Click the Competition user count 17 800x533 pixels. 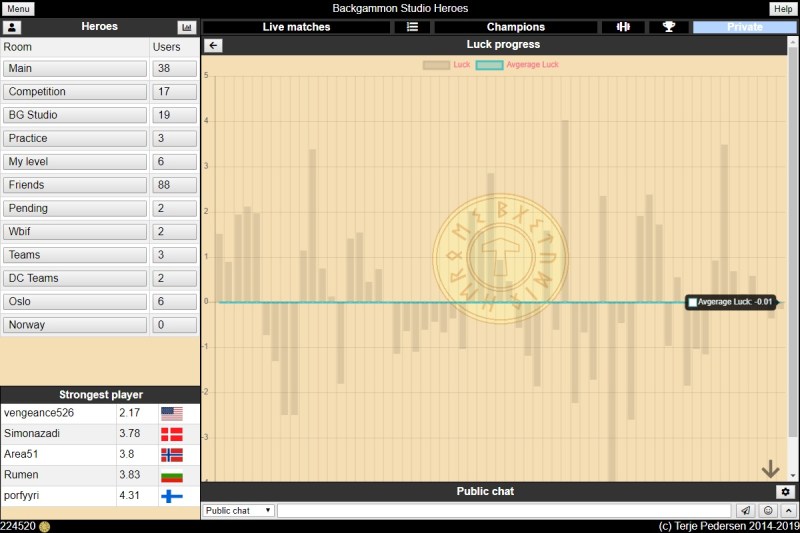pos(174,92)
